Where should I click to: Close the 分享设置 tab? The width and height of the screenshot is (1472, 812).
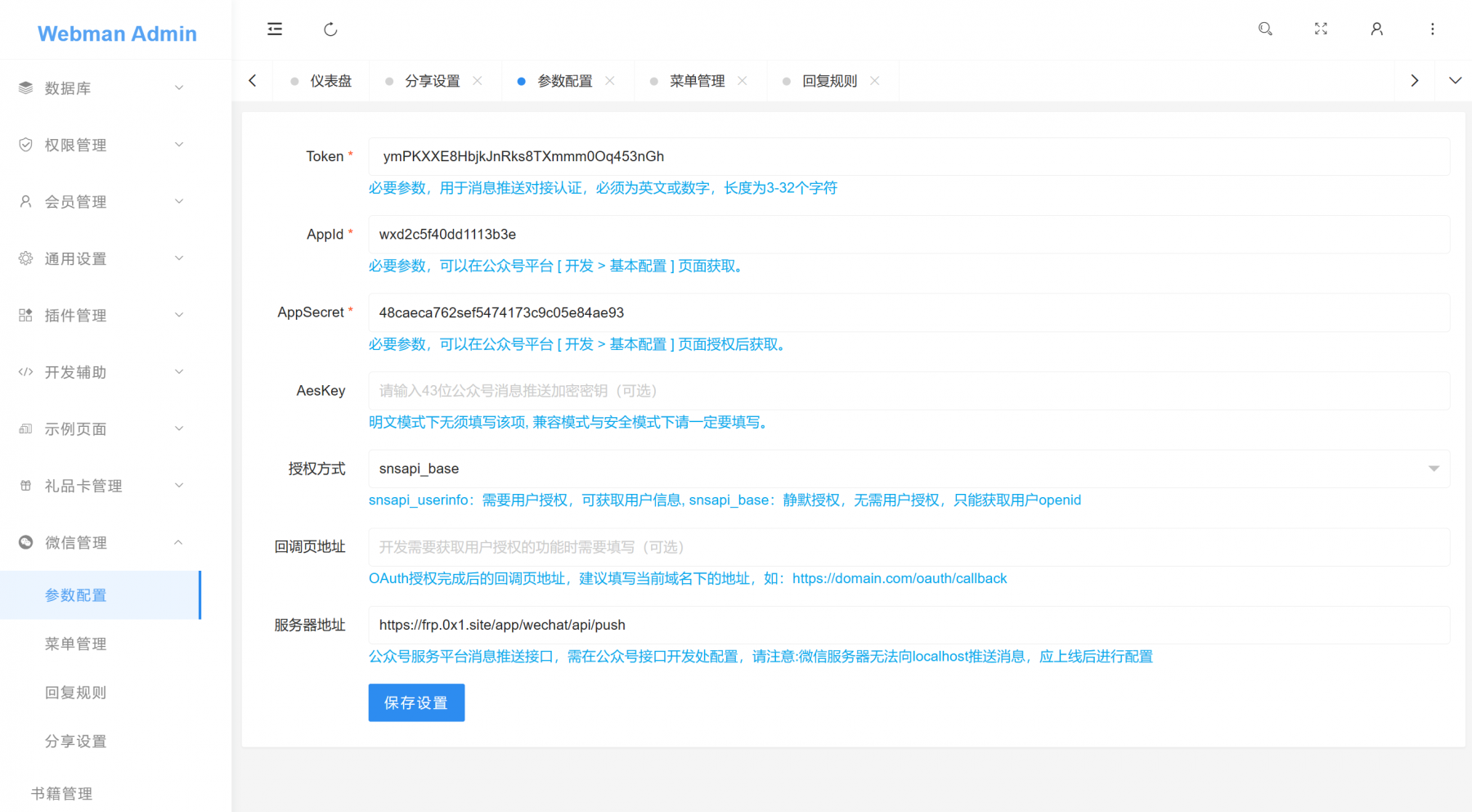point(478,80)
